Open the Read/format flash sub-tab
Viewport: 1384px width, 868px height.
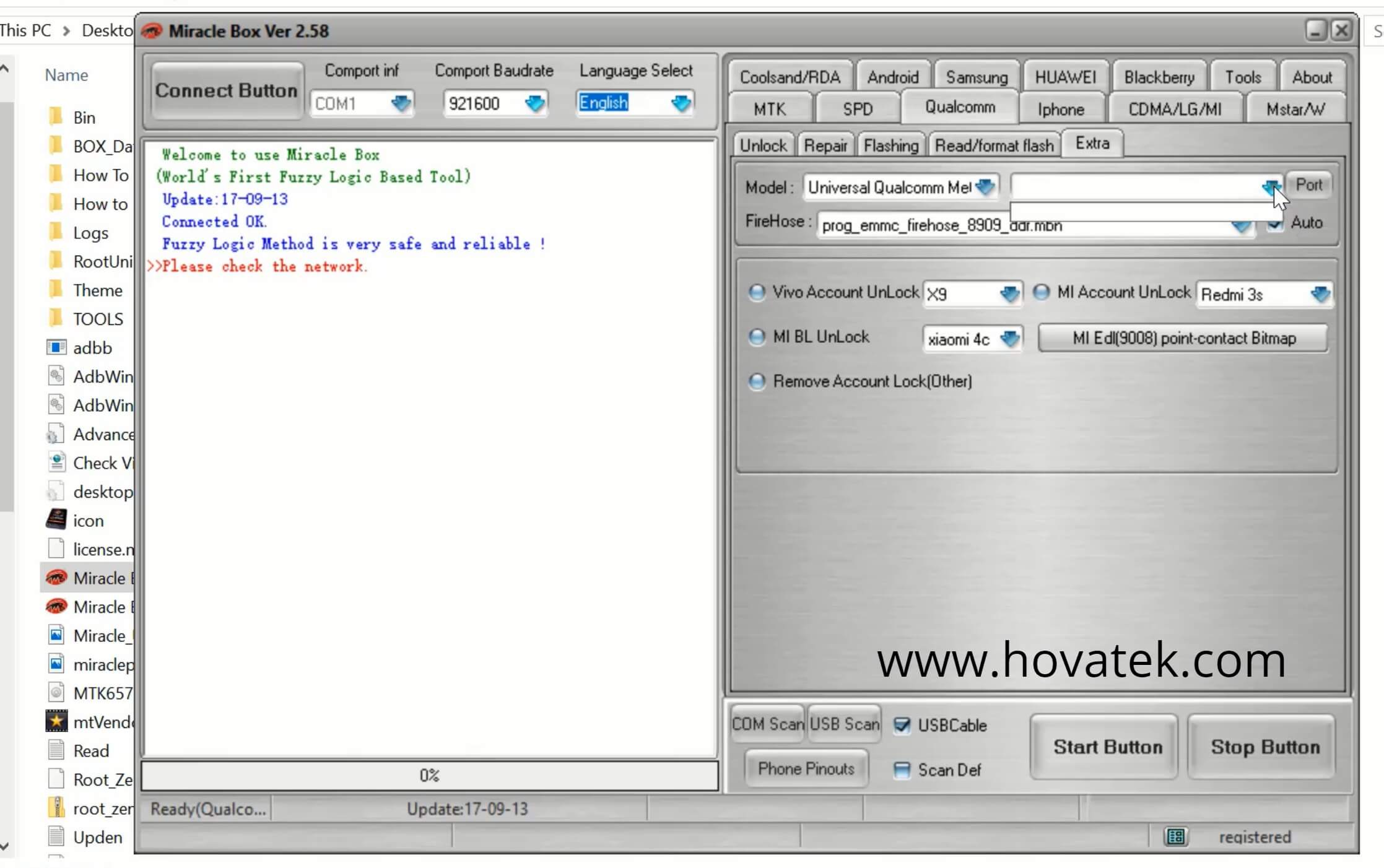coord(994,145)
